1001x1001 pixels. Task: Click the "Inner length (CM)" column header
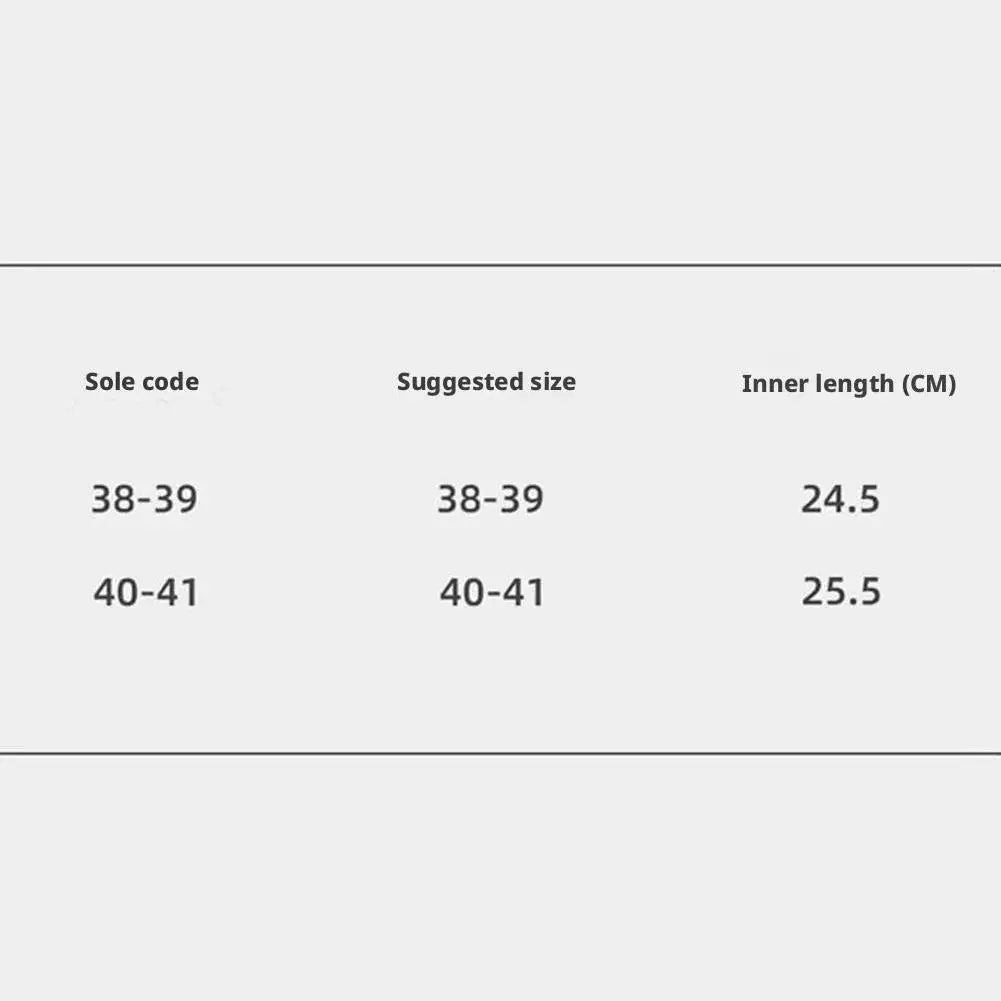[x=848, y=383]
